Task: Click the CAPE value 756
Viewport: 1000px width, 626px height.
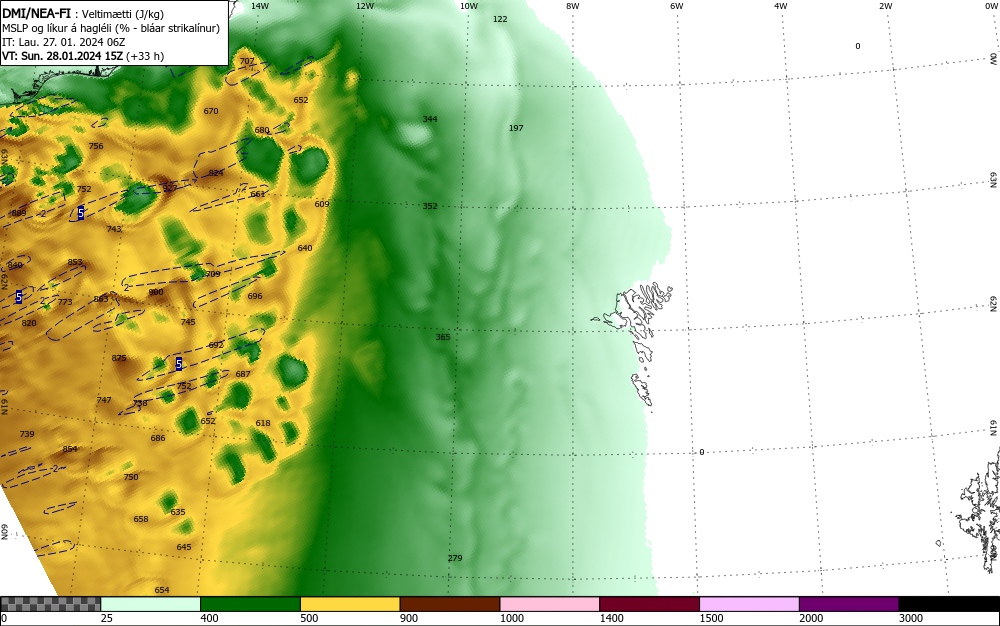Action: (x=96, y=146)
